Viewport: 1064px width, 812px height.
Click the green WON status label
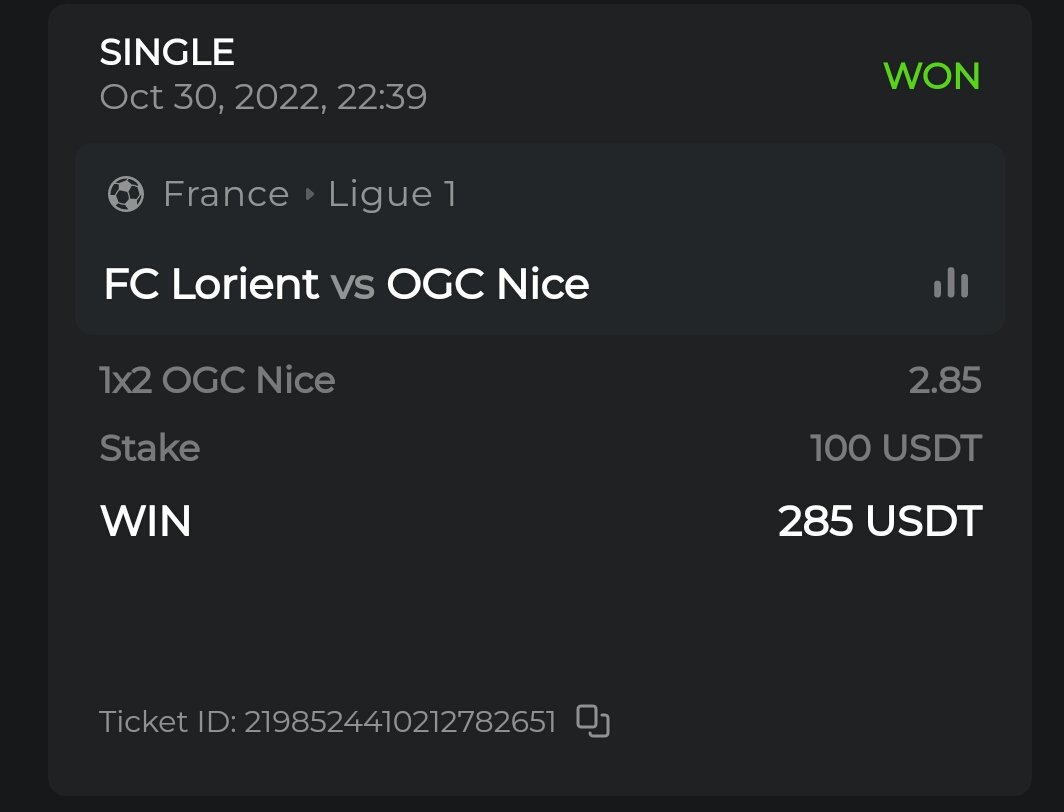coord(931,76)
